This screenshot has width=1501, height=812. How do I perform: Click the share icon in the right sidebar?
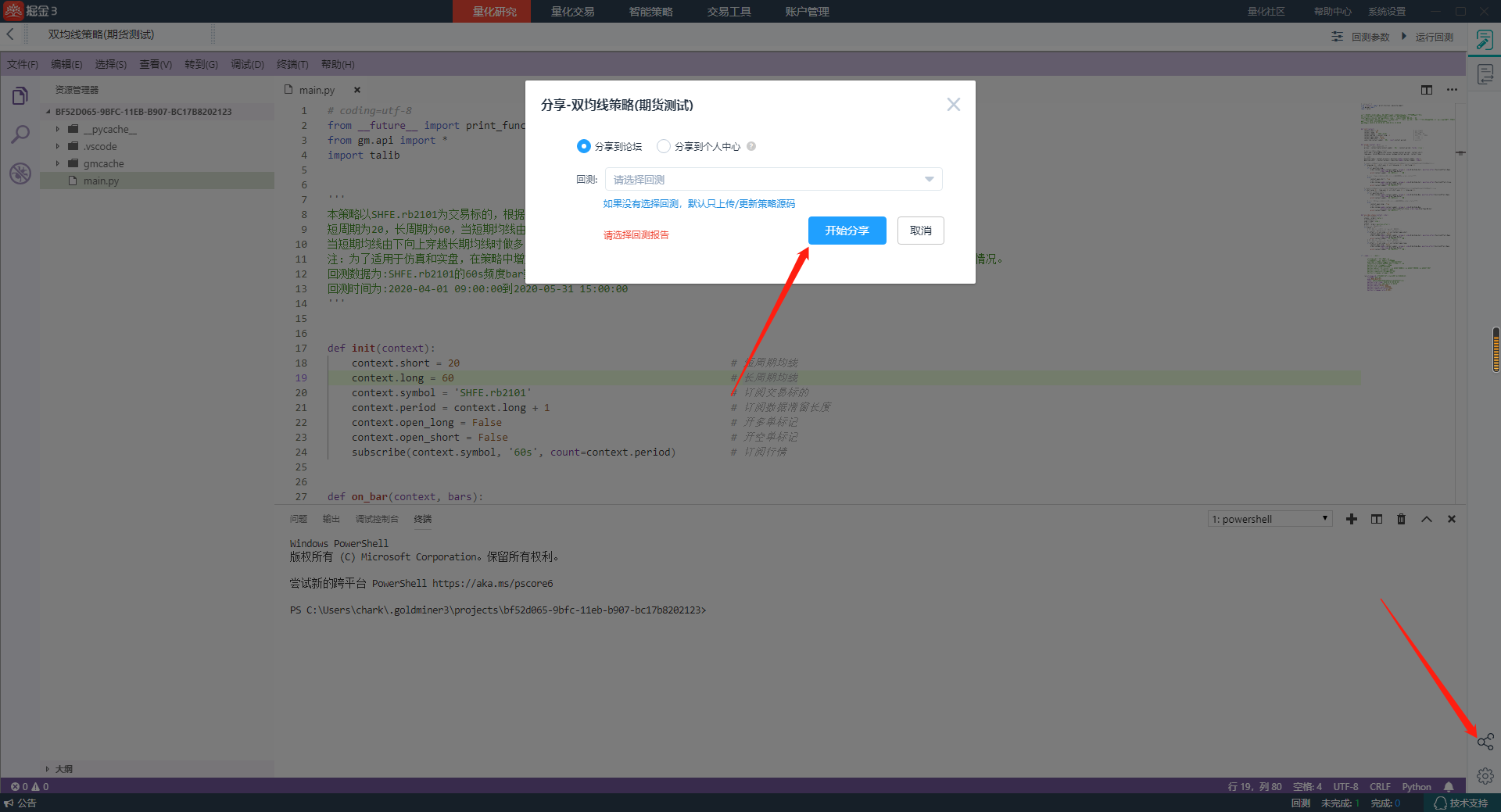(1485, 742)
